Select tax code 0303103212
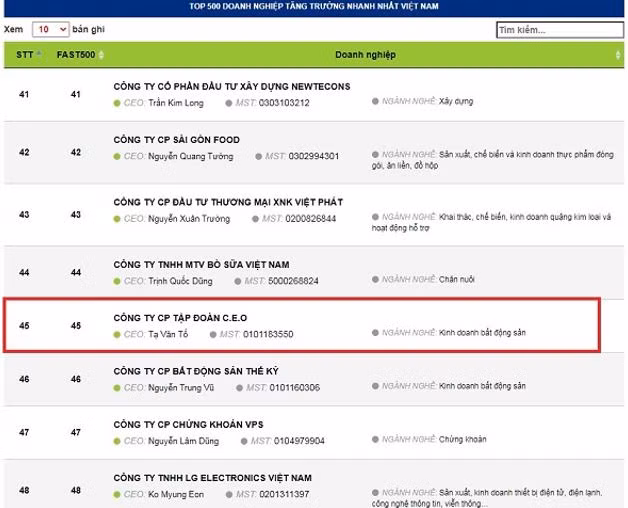Image resolution: width=628 pixels, height=508 pixels. pyautogui.click(x=284, y=103)
